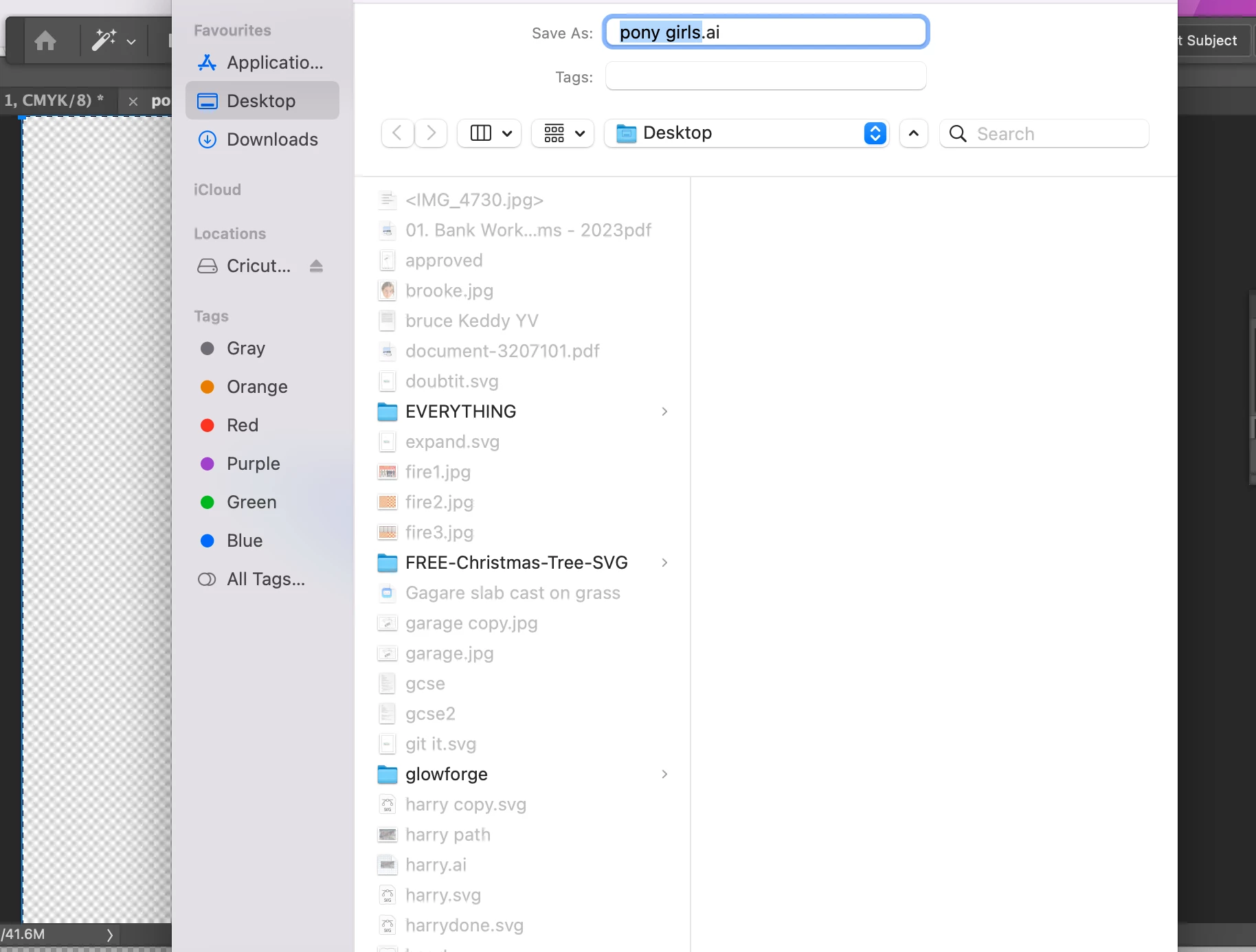
Task: Open the column view mode dropdown
Action: (489, 133)
